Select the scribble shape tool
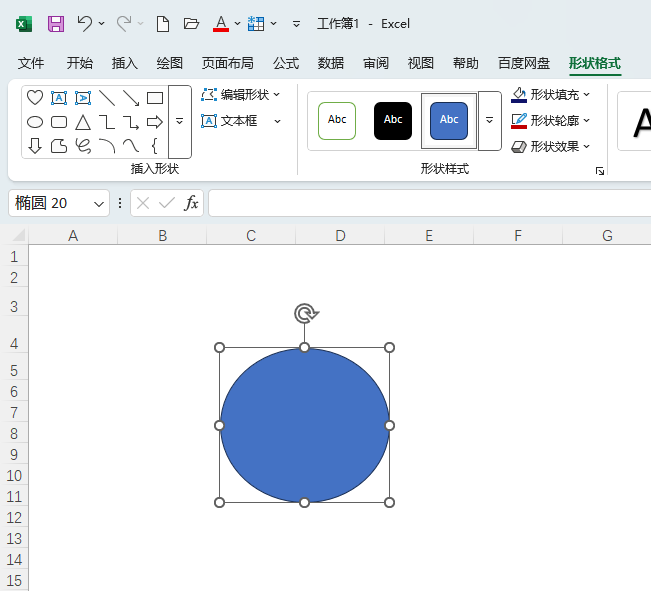651x591 pixels. tap(83, 146)
